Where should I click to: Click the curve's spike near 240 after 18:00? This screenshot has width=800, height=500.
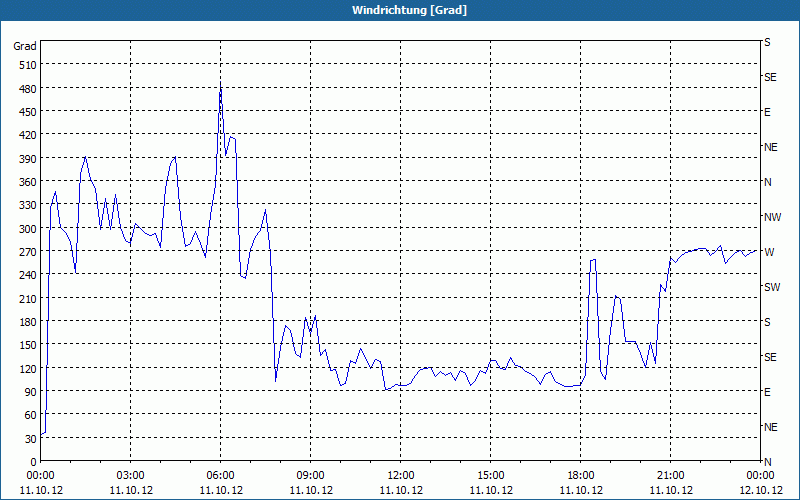(593, 260)
